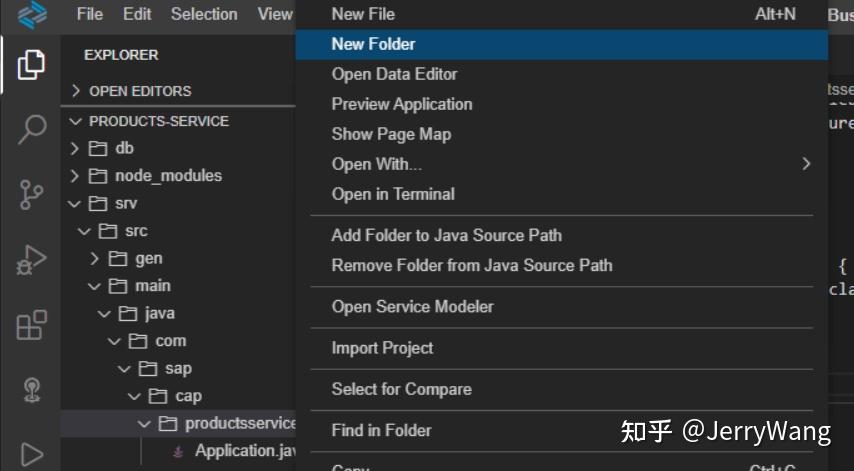The height and width of the screenshot is (471, 854).
Task: Open the Selection menu
Action: coord(204,14)
